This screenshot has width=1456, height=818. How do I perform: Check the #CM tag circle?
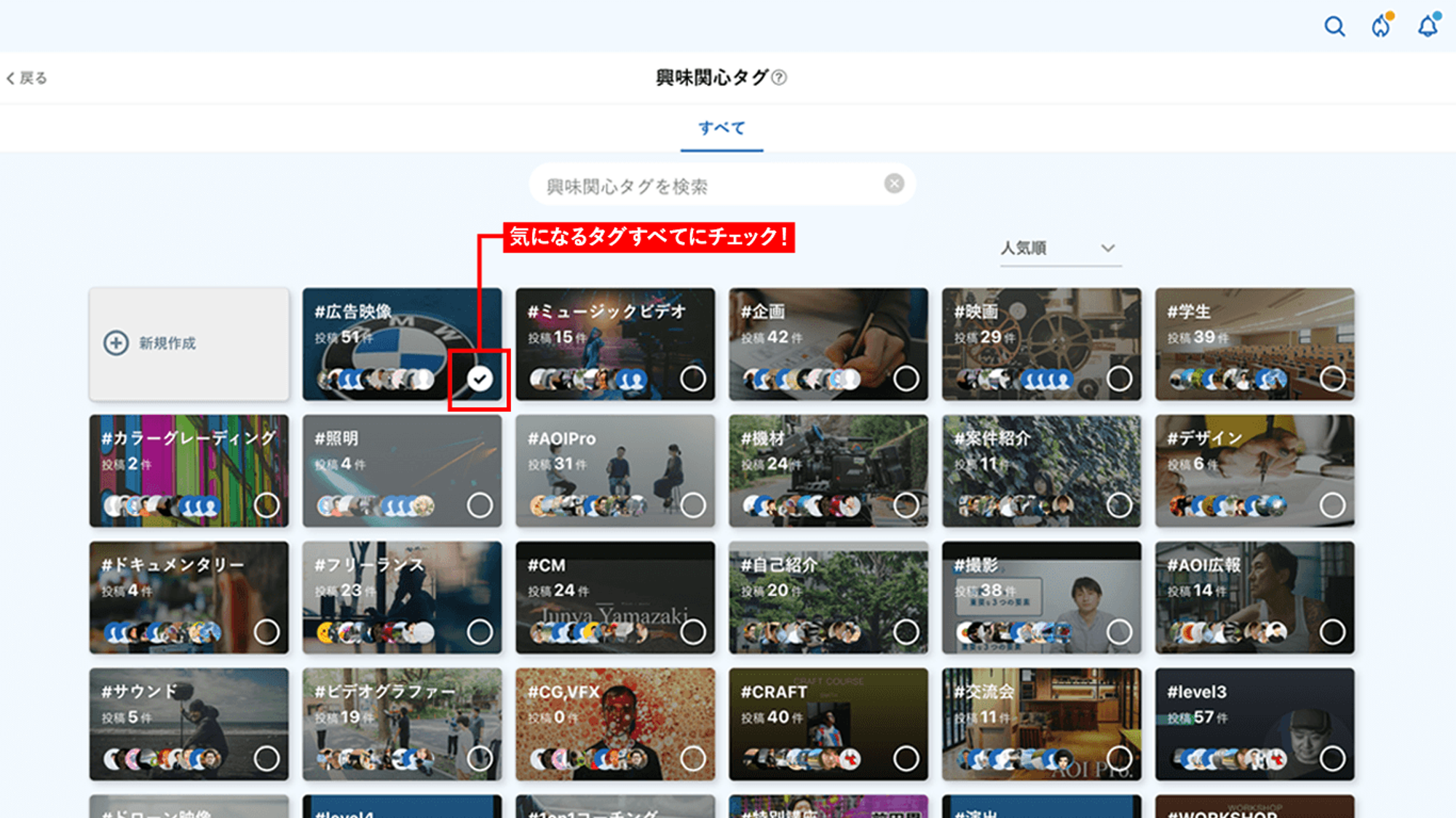(693, 632)
